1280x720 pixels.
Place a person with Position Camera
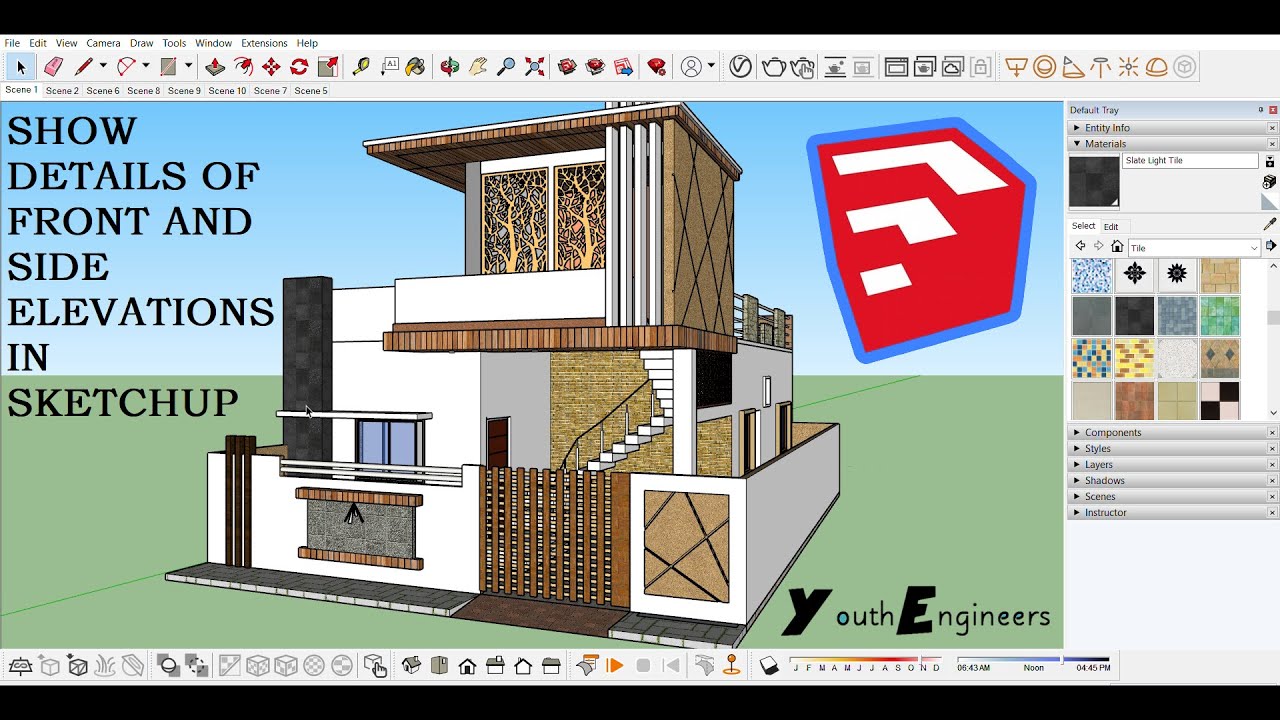coord(731,665)
